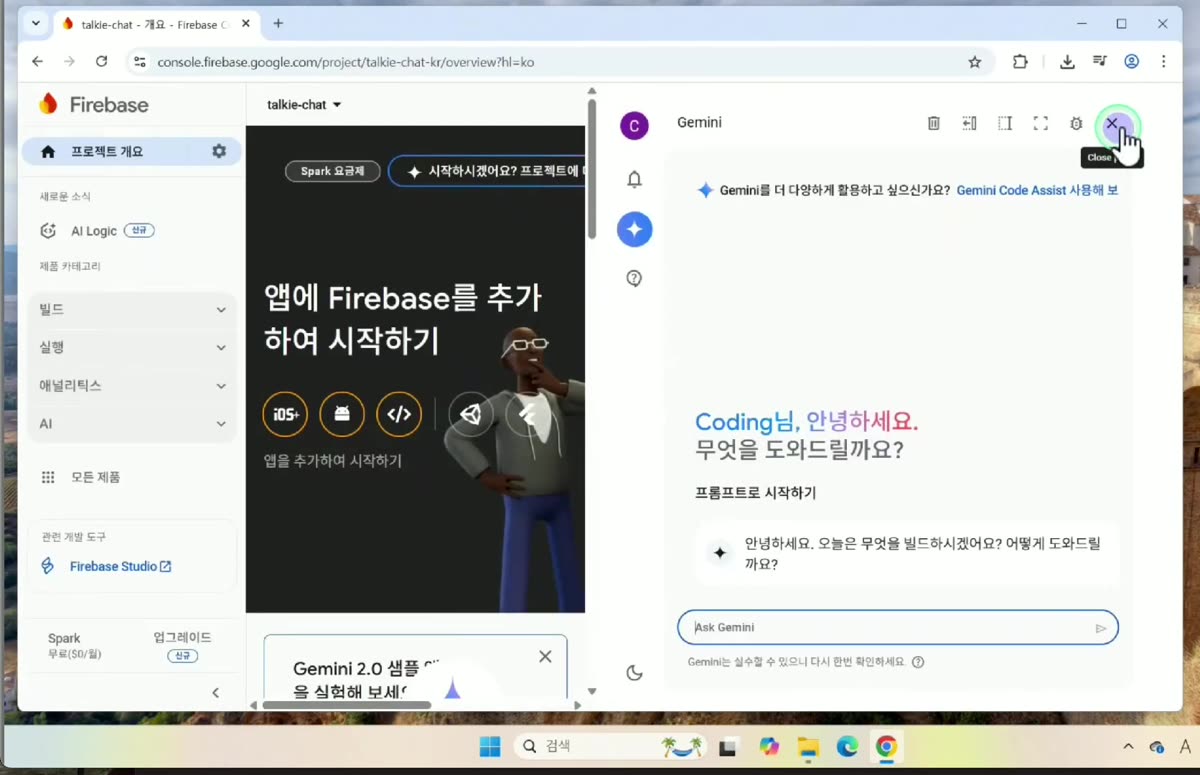Expand the 애널리틱스 category

coord(133,386)
